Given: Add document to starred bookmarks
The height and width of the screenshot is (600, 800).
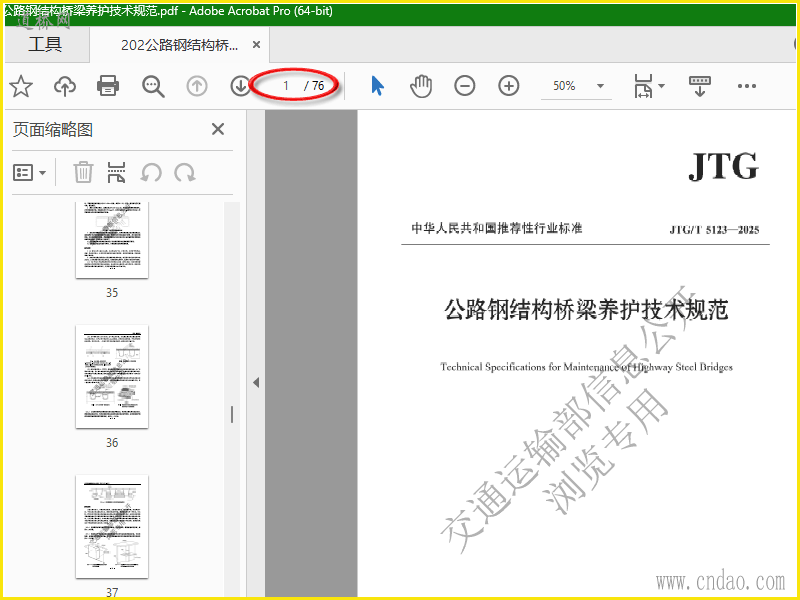Looking at the screenshot, I should [x=21, y=86].
